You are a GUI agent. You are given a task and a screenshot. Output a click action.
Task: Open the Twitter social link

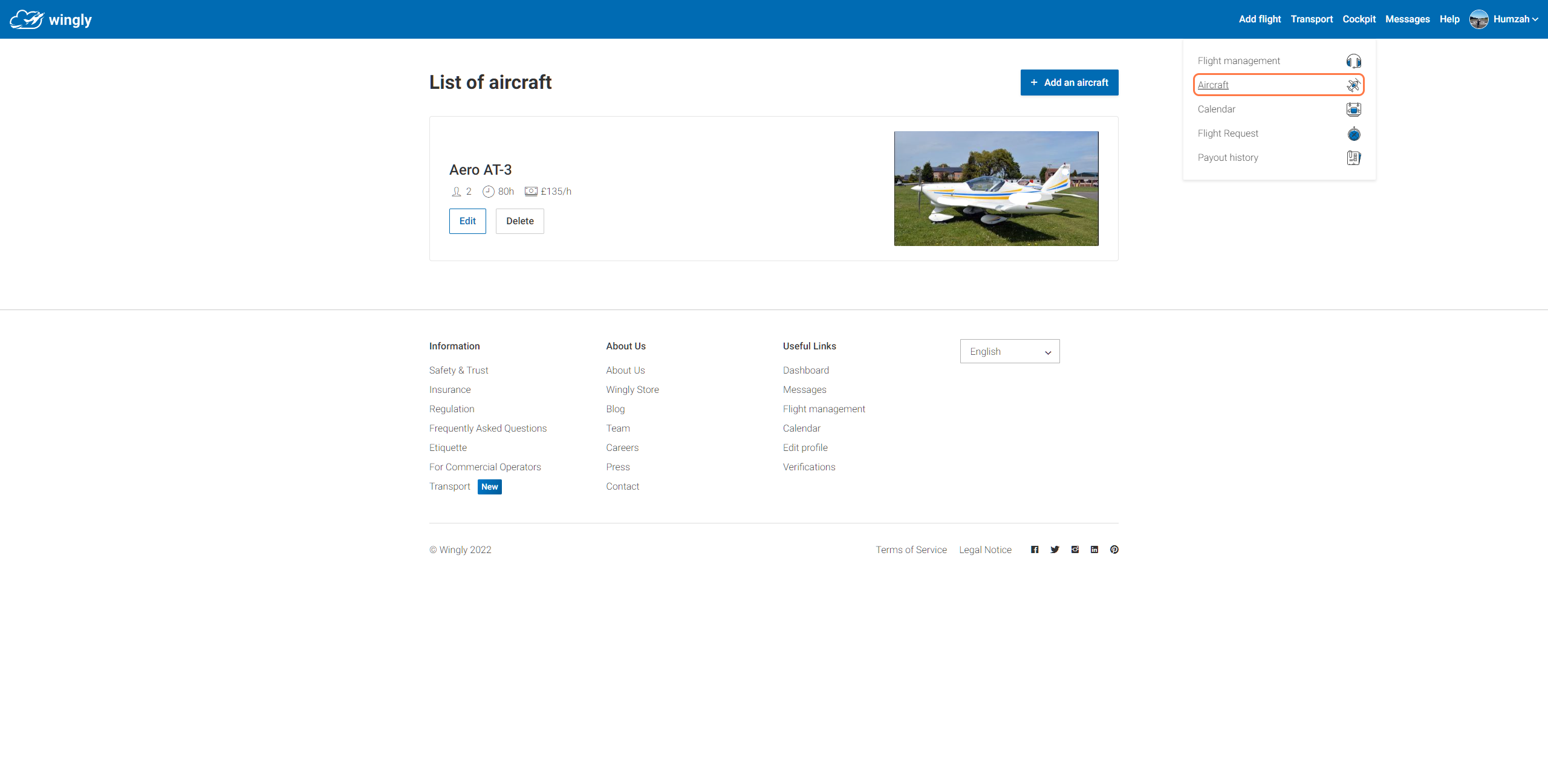pyautogui.click(x=1055, y=549)
